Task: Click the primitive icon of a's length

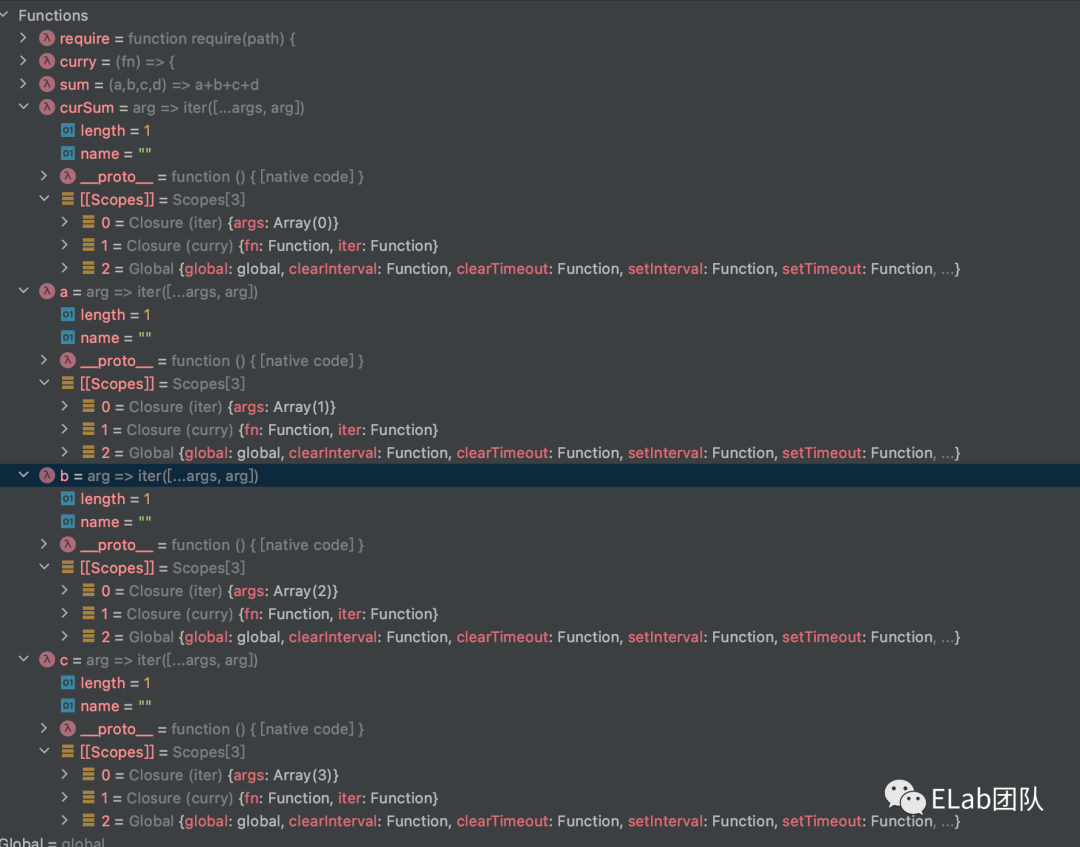Action: (x=68, y=315)
